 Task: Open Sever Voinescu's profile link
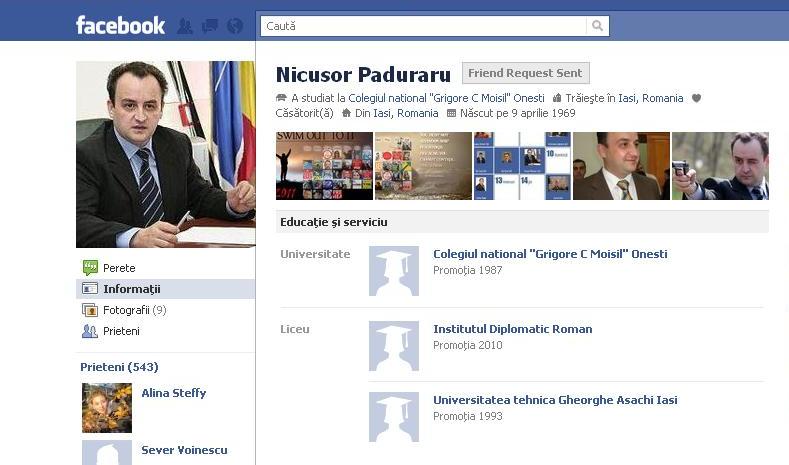184,450
